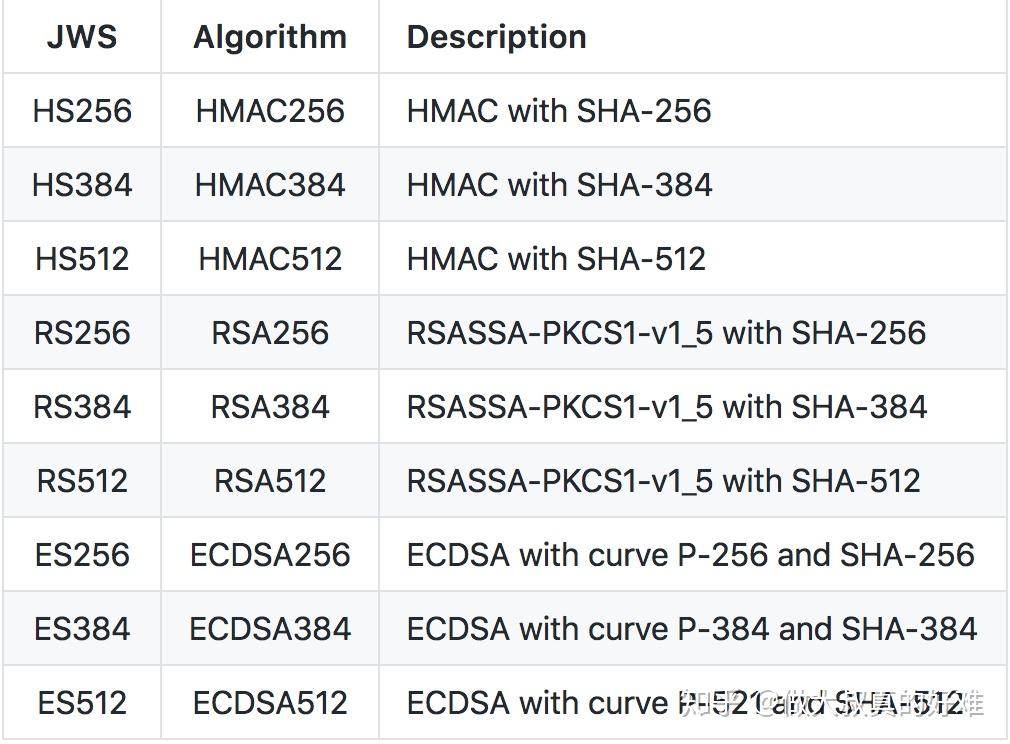The height and width of the screenshot is (744, 1010).
Task: Click 'RSASSA-PKCS1-v1_5 with SHA-512' description
Action: pyautogui.click(x=663, y=481)
